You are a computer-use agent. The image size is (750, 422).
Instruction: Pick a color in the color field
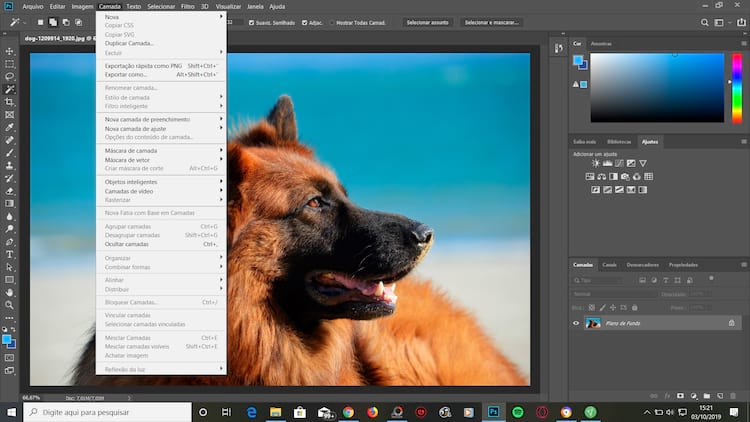[x=657, y=88]
